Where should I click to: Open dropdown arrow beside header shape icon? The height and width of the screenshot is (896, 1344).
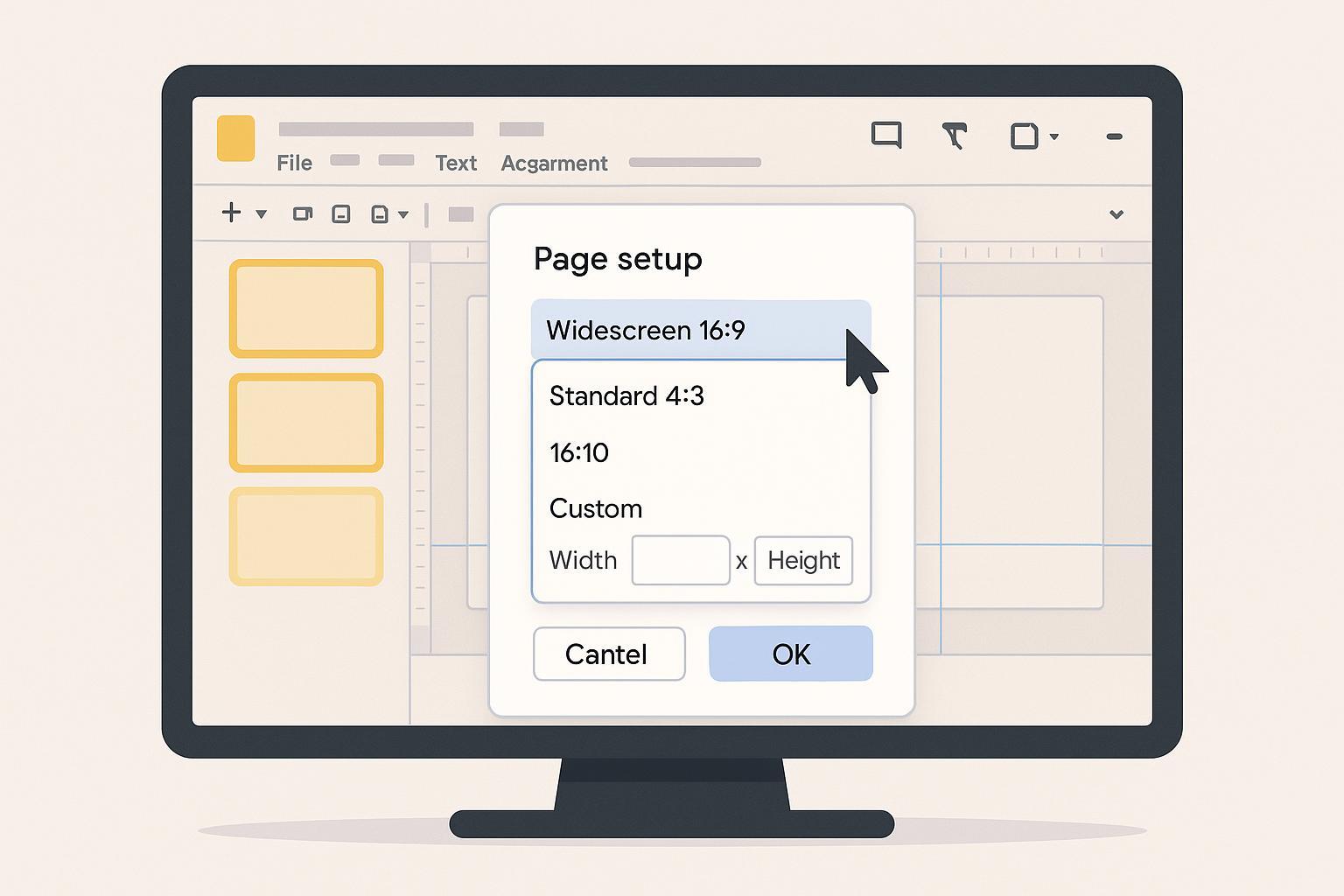coord(1054,136)
